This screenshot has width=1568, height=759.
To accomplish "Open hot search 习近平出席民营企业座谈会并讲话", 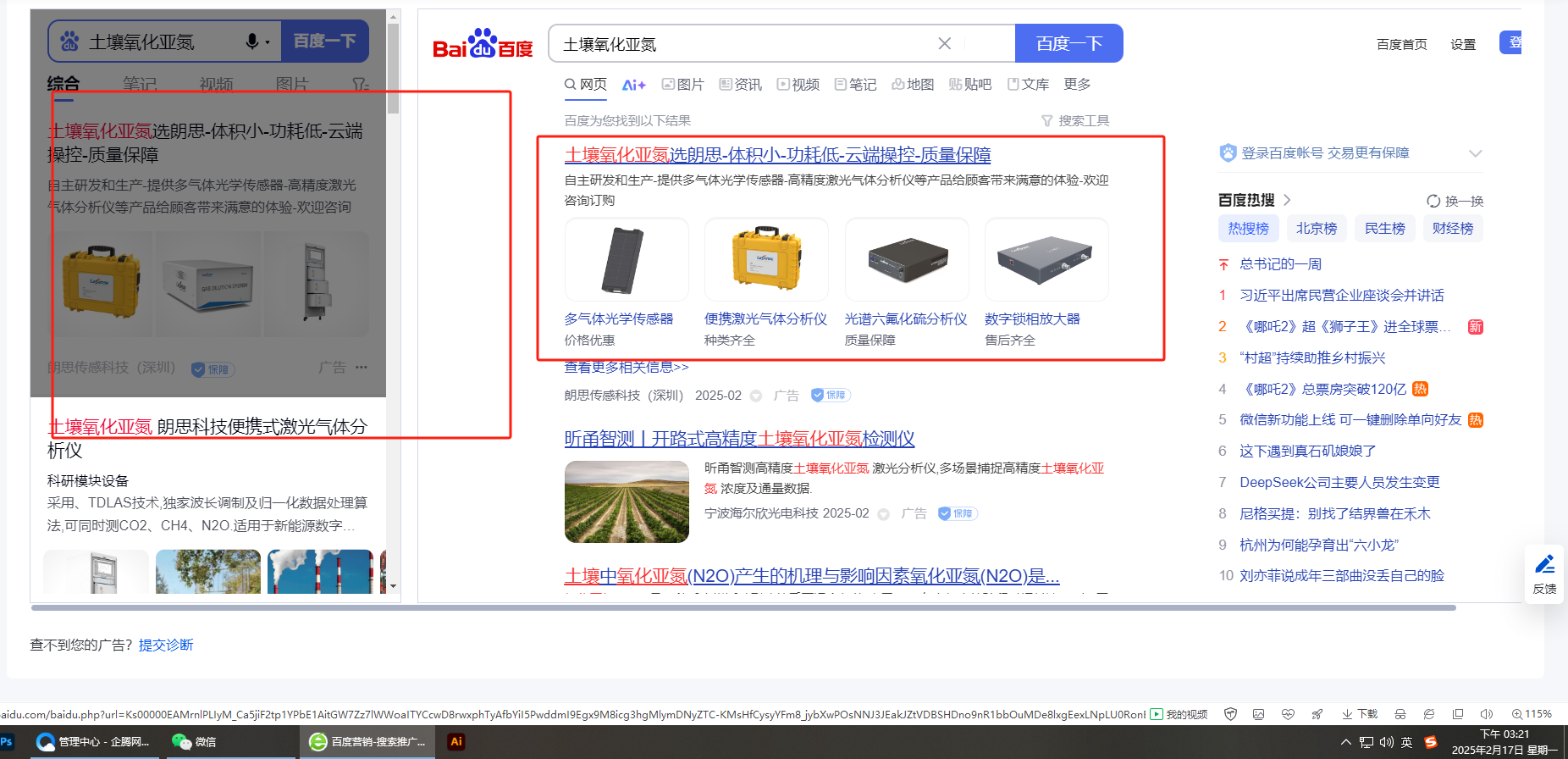I will point(1342,296).
